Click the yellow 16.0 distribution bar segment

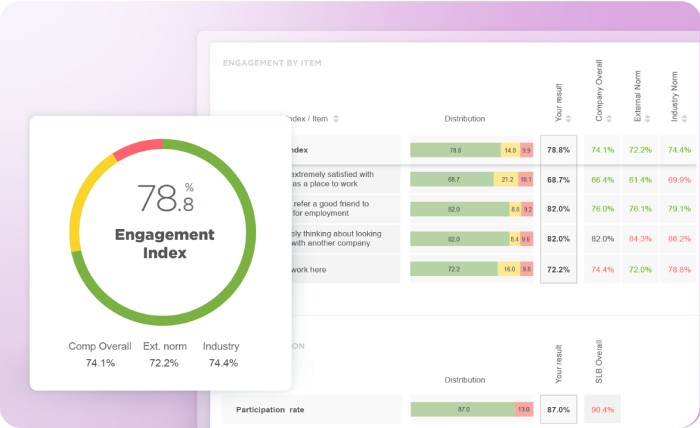click(x=509, y=269)
